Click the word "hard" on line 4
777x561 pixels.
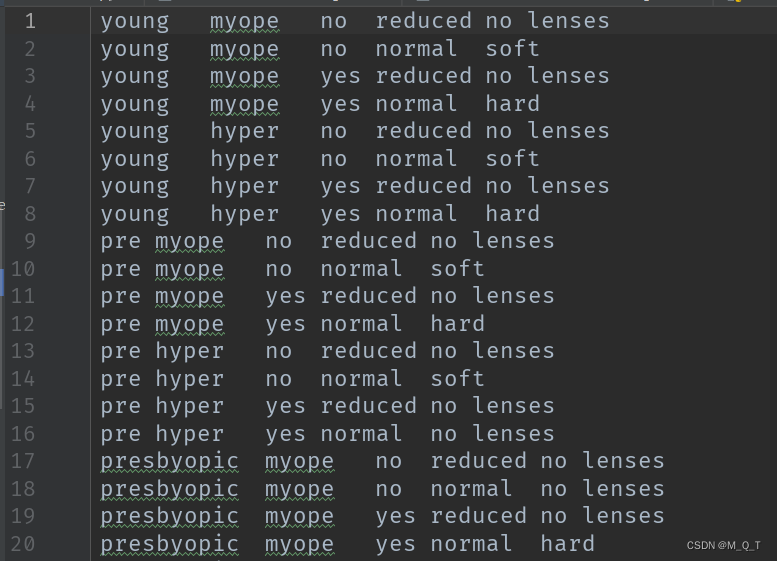(x=512, y=103)
